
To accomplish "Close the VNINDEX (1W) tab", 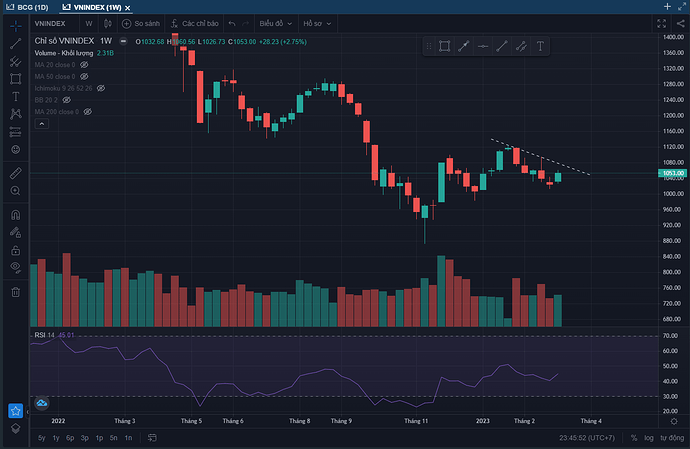I will pyautogui.click(x=129, y=6).
